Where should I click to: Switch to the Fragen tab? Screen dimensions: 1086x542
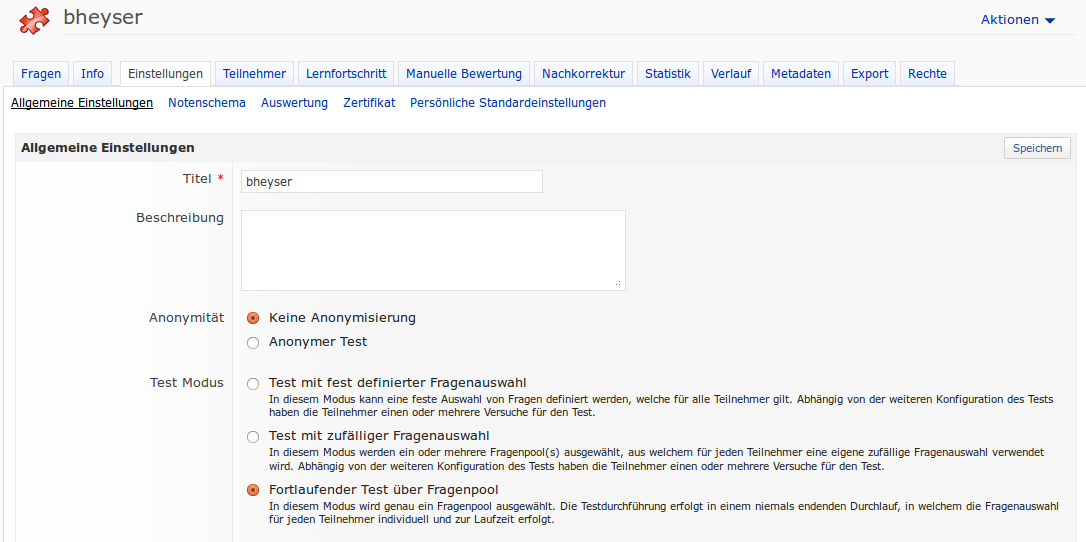[41, 74]
